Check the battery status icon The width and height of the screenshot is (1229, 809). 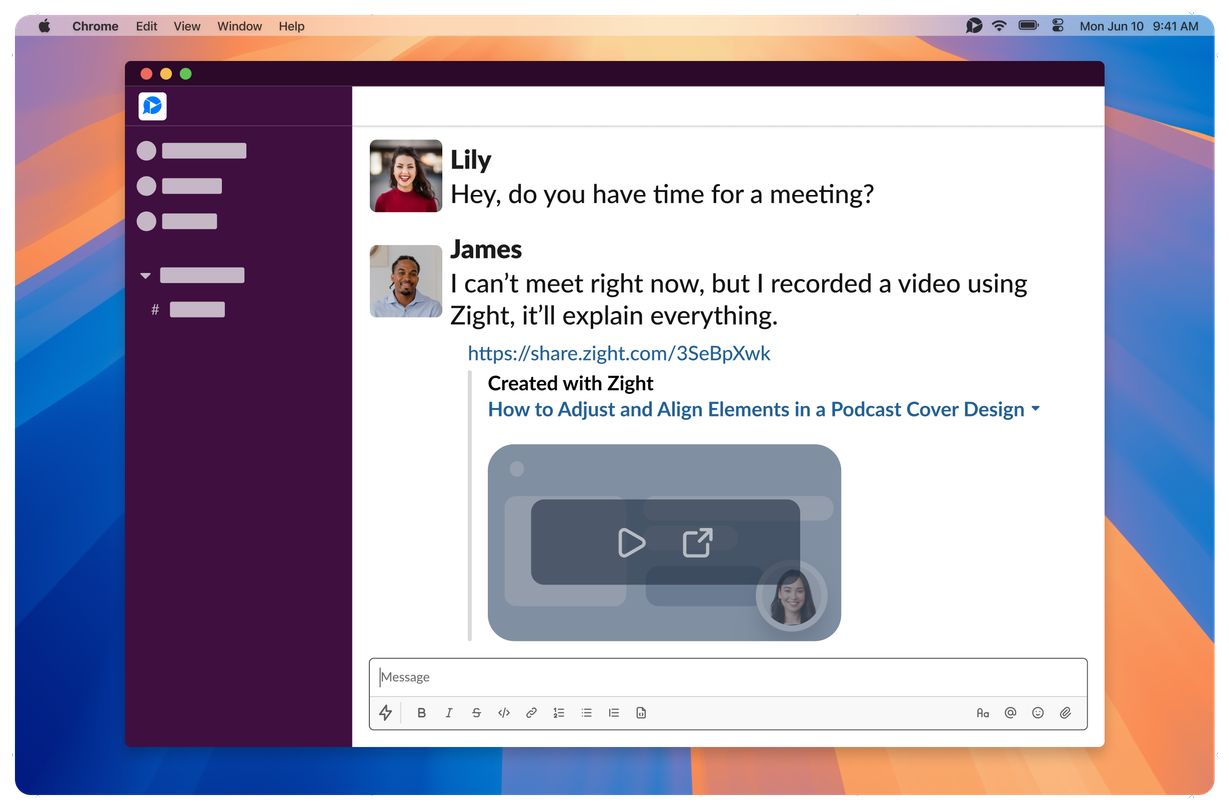[x=1028, y=26]
